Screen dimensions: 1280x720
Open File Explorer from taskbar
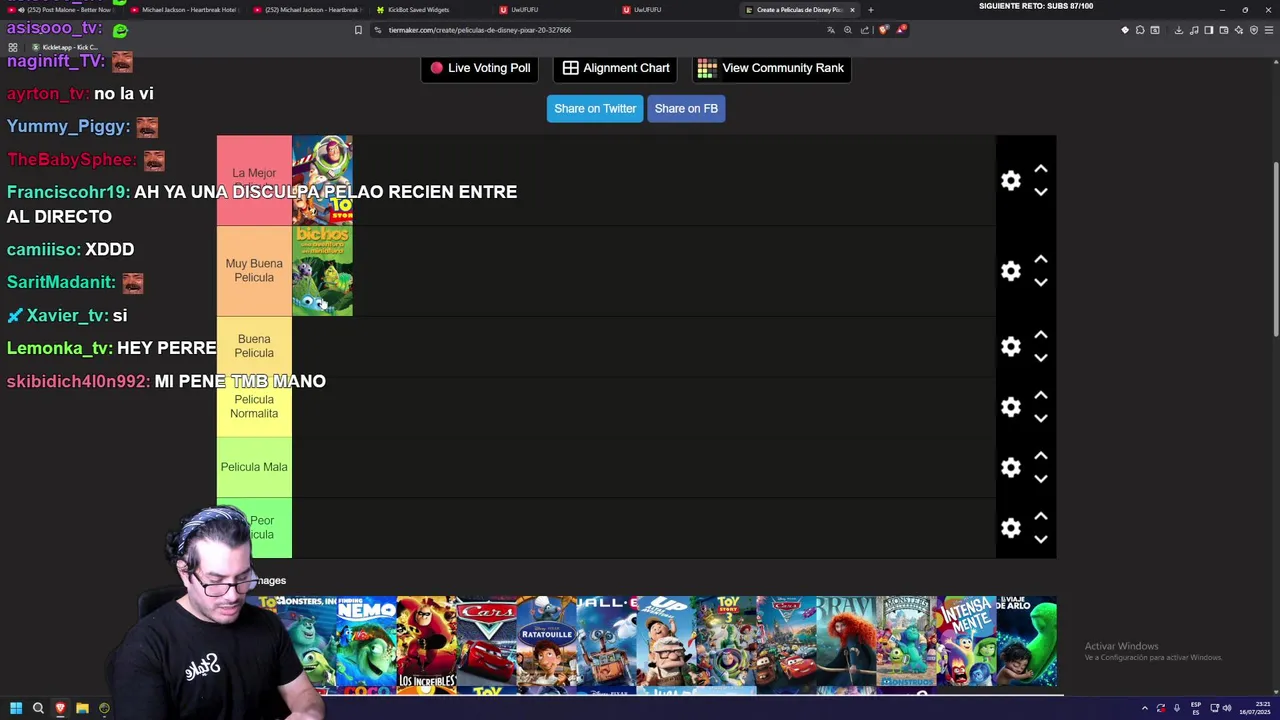tap(82, 708)
